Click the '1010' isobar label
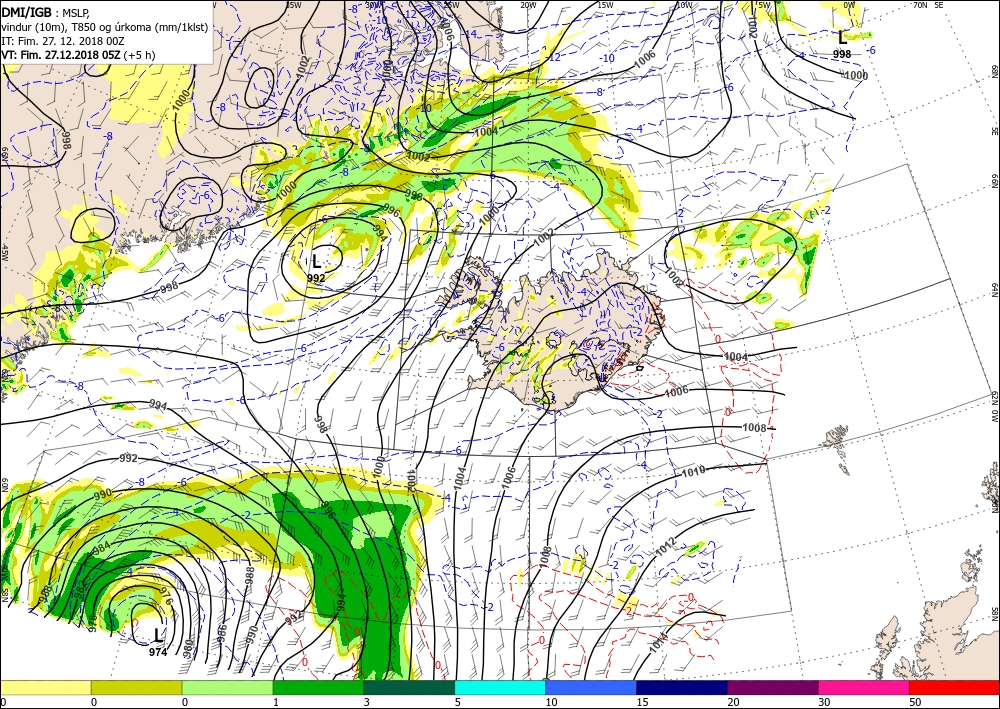Screen dimensions: 1000x709 click(x=694, y=472)
